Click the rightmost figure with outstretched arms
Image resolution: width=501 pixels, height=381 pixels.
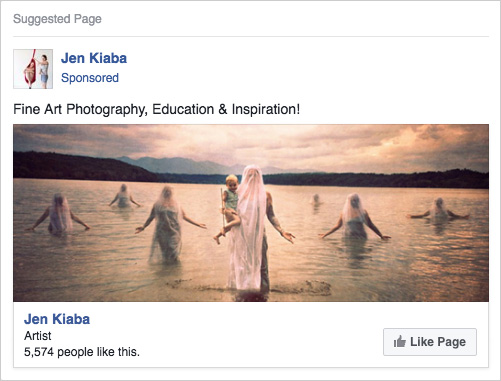click(x=439, y=210)
